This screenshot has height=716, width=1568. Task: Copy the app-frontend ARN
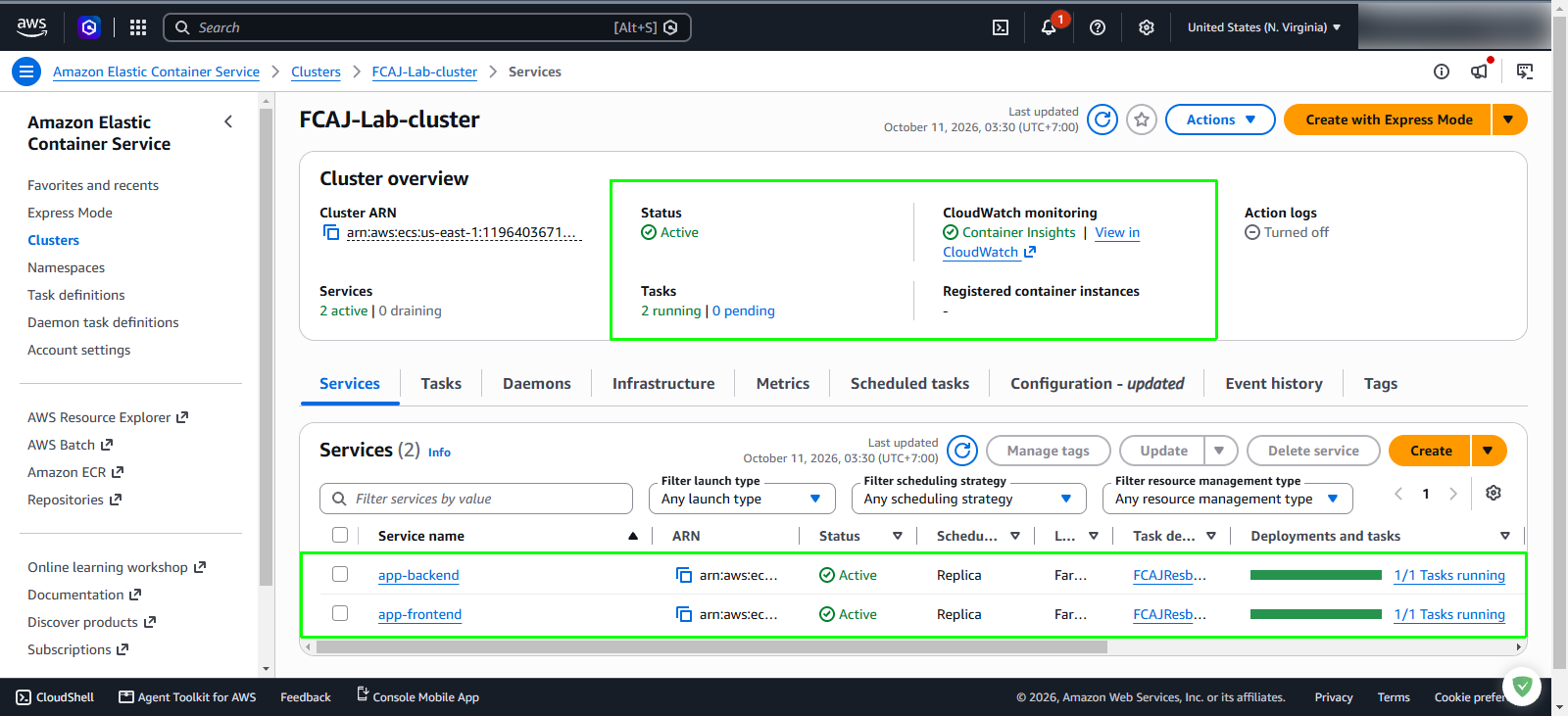[x=684, y=614]
